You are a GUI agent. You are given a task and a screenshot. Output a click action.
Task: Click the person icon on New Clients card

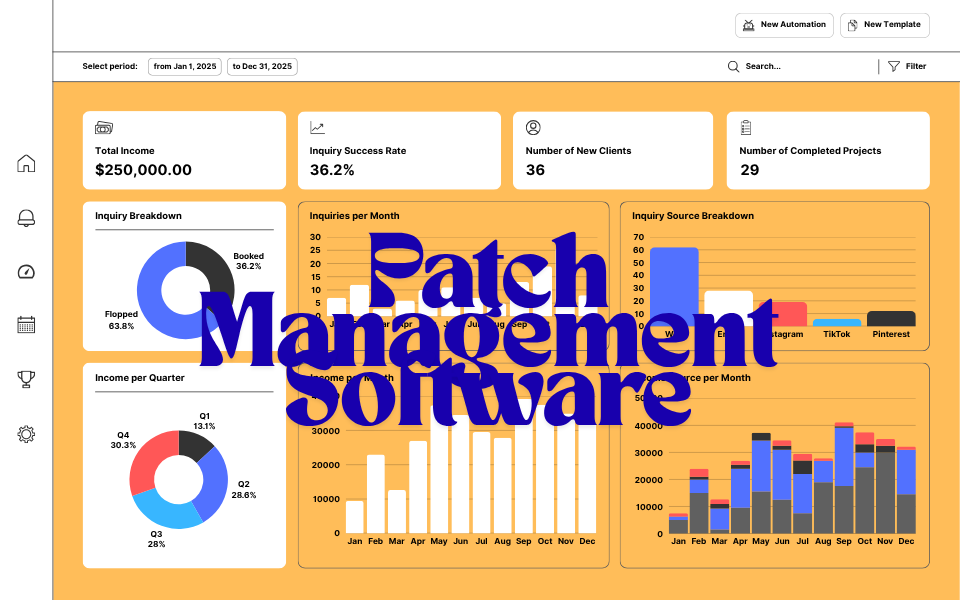tap(533, 127)
